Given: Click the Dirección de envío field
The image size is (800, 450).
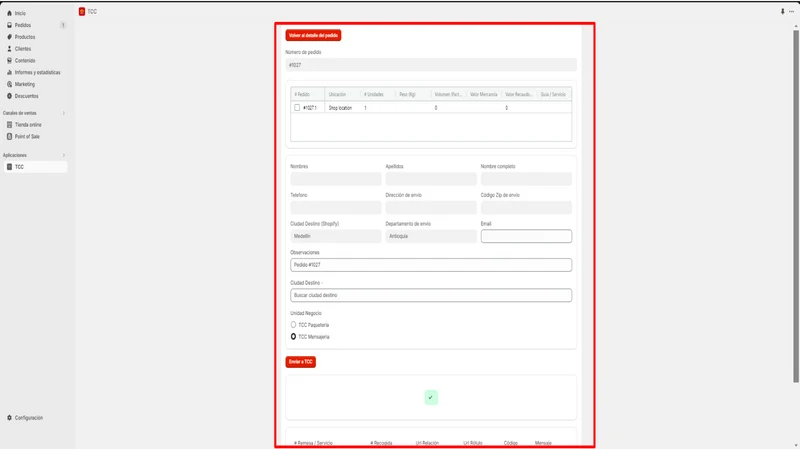Looking at the screenshot, I should (431, 208).
